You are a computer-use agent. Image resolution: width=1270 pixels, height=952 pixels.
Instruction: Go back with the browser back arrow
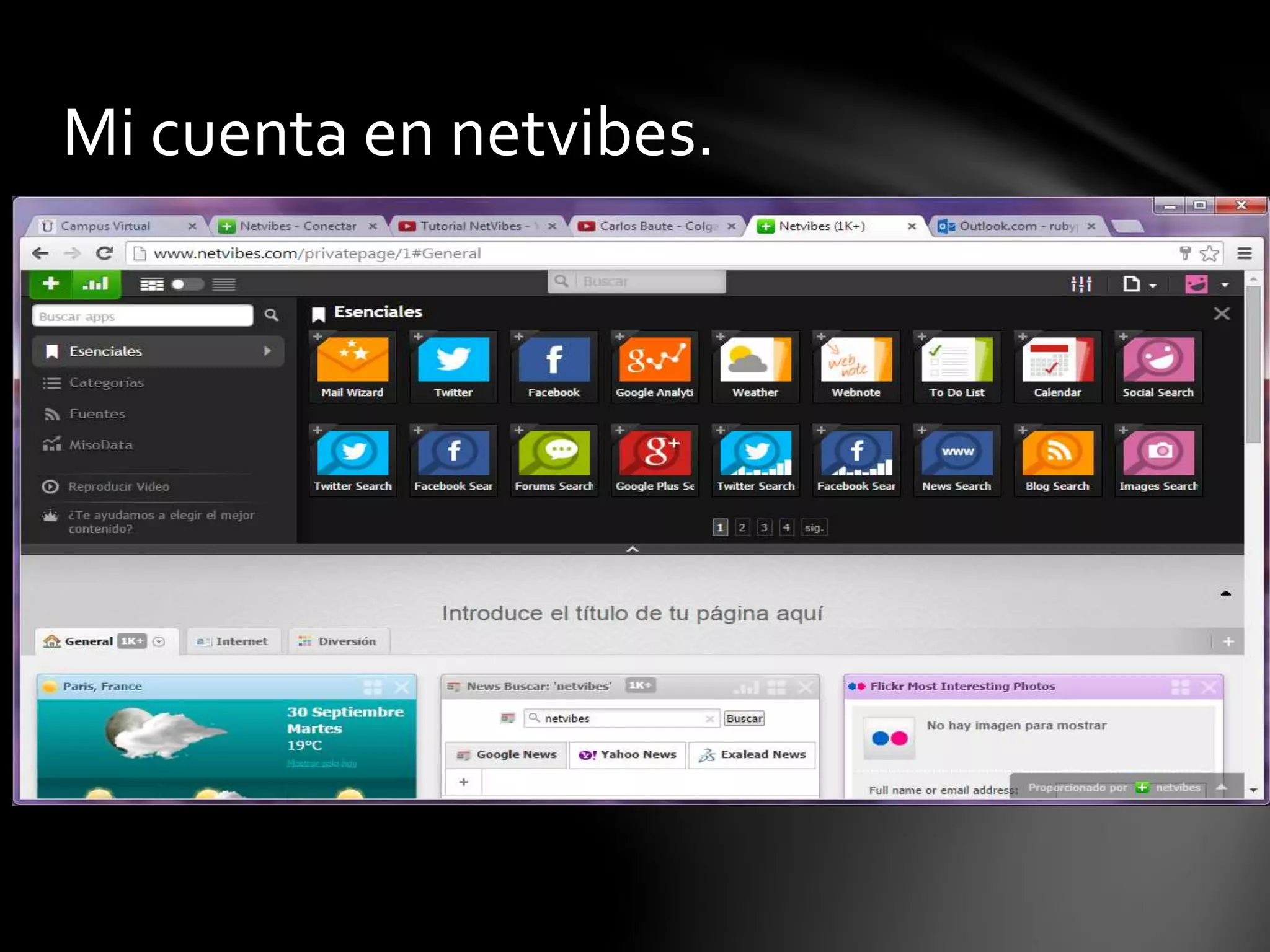click(40, 253)
